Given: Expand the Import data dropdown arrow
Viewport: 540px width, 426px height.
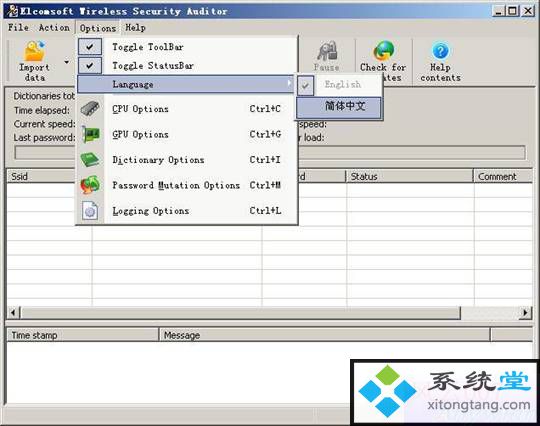Looking at the screenshot, I should [x=66, y=62].
